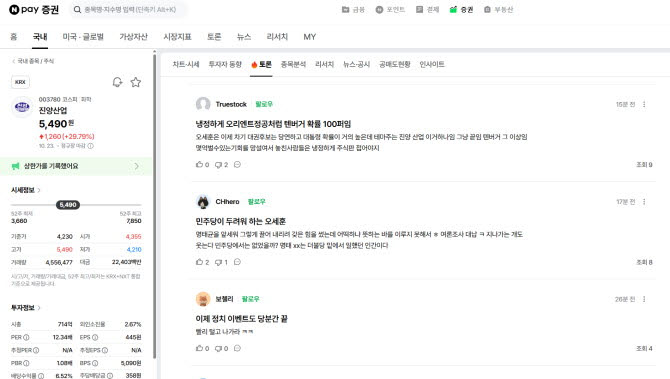The width and height of the screenshot is (670, 379).
Task: Click the PER info icon
Action: (x=26, y=337)
